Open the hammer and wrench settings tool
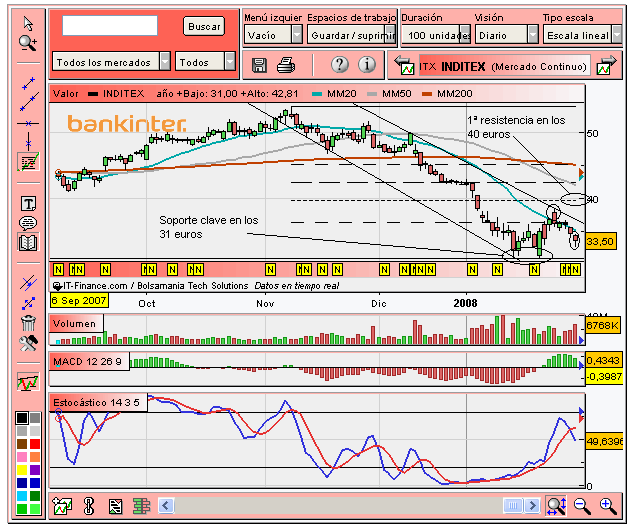This screenshot has height=528, width=634. (28, 344)
